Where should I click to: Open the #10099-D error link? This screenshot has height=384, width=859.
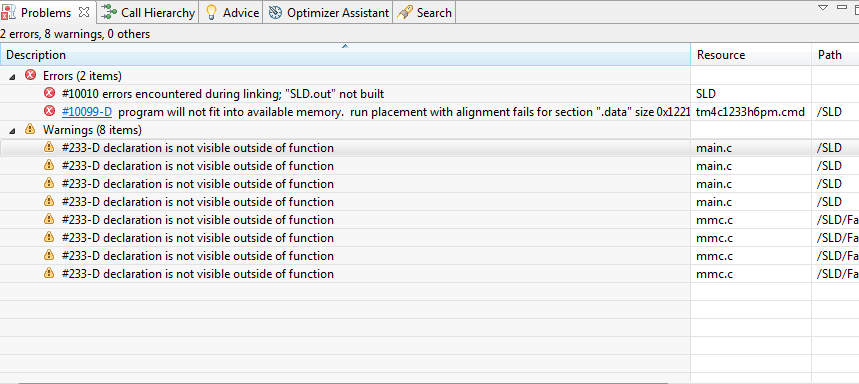(x=87, y=112)
